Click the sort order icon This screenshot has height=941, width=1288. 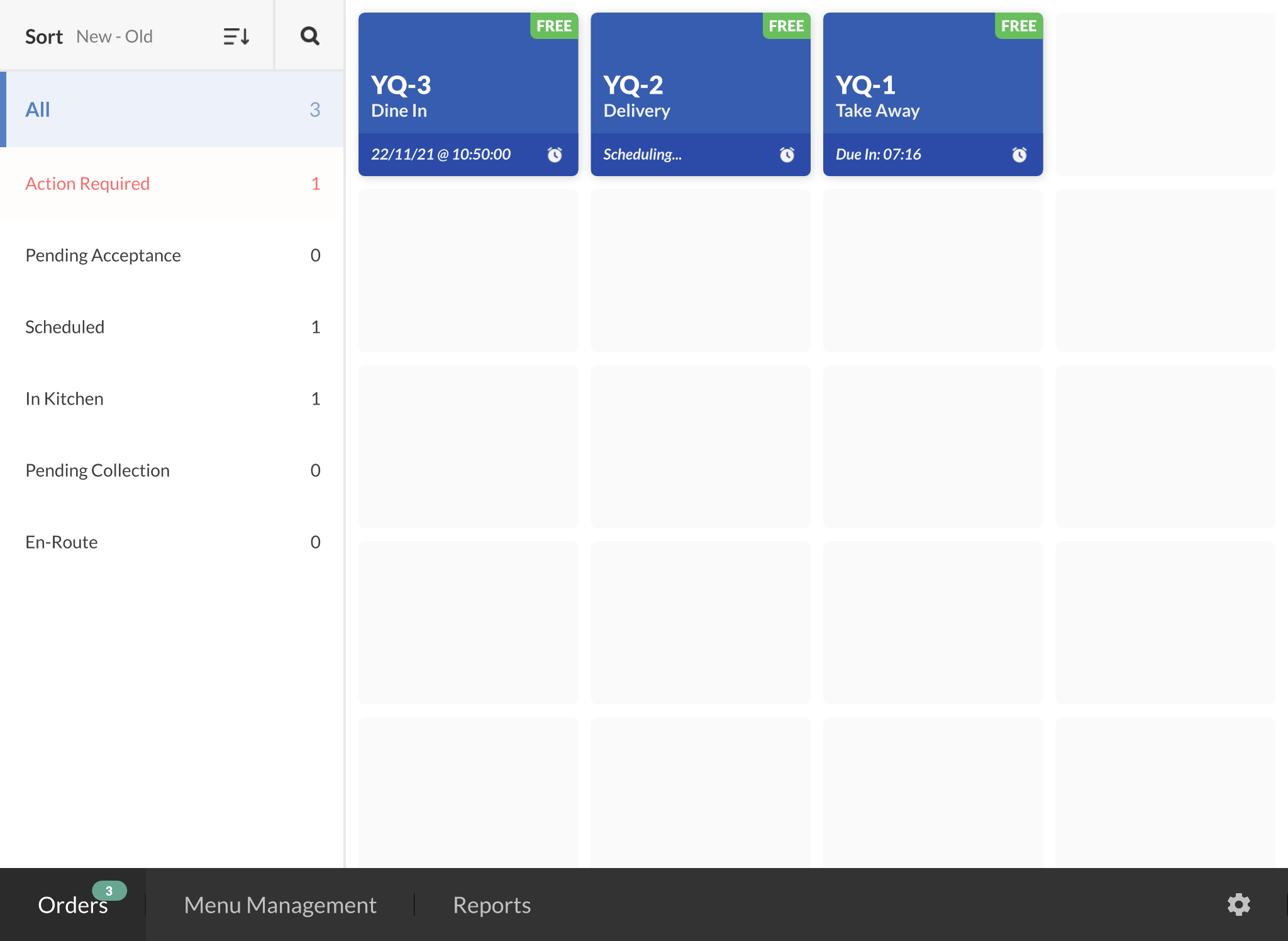pos(236,36)
